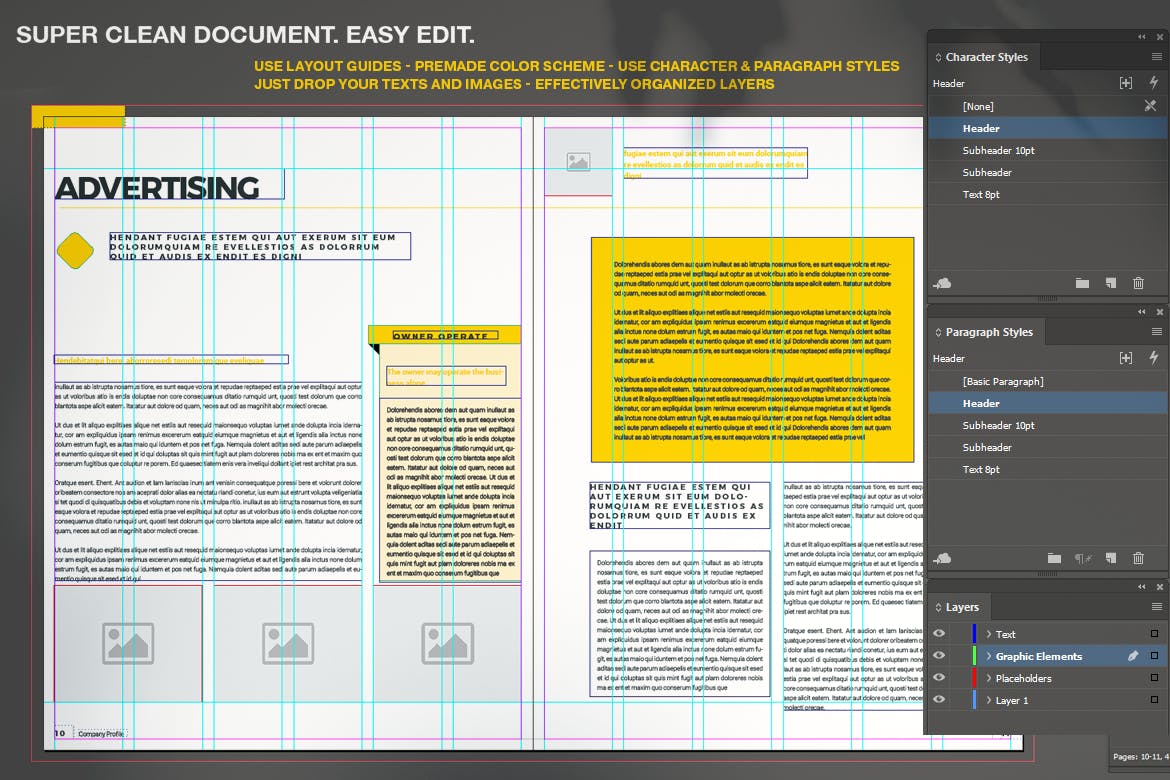
Task: Hide Layer 1 with its eye icon
Action: click(939, 700)
